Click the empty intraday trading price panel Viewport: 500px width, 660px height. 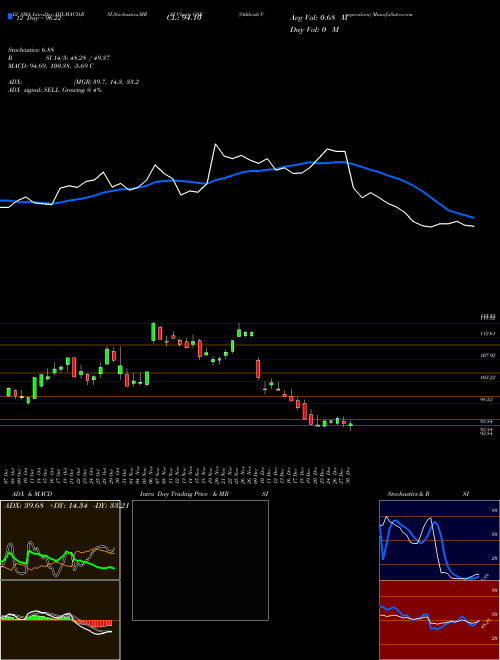(x=200, y=560)
